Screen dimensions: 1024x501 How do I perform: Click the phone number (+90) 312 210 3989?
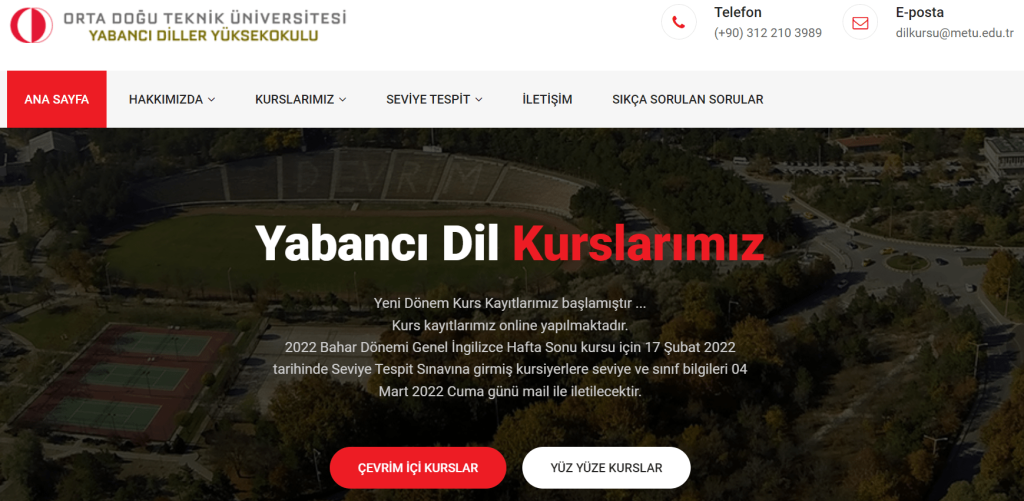(768, 33)
